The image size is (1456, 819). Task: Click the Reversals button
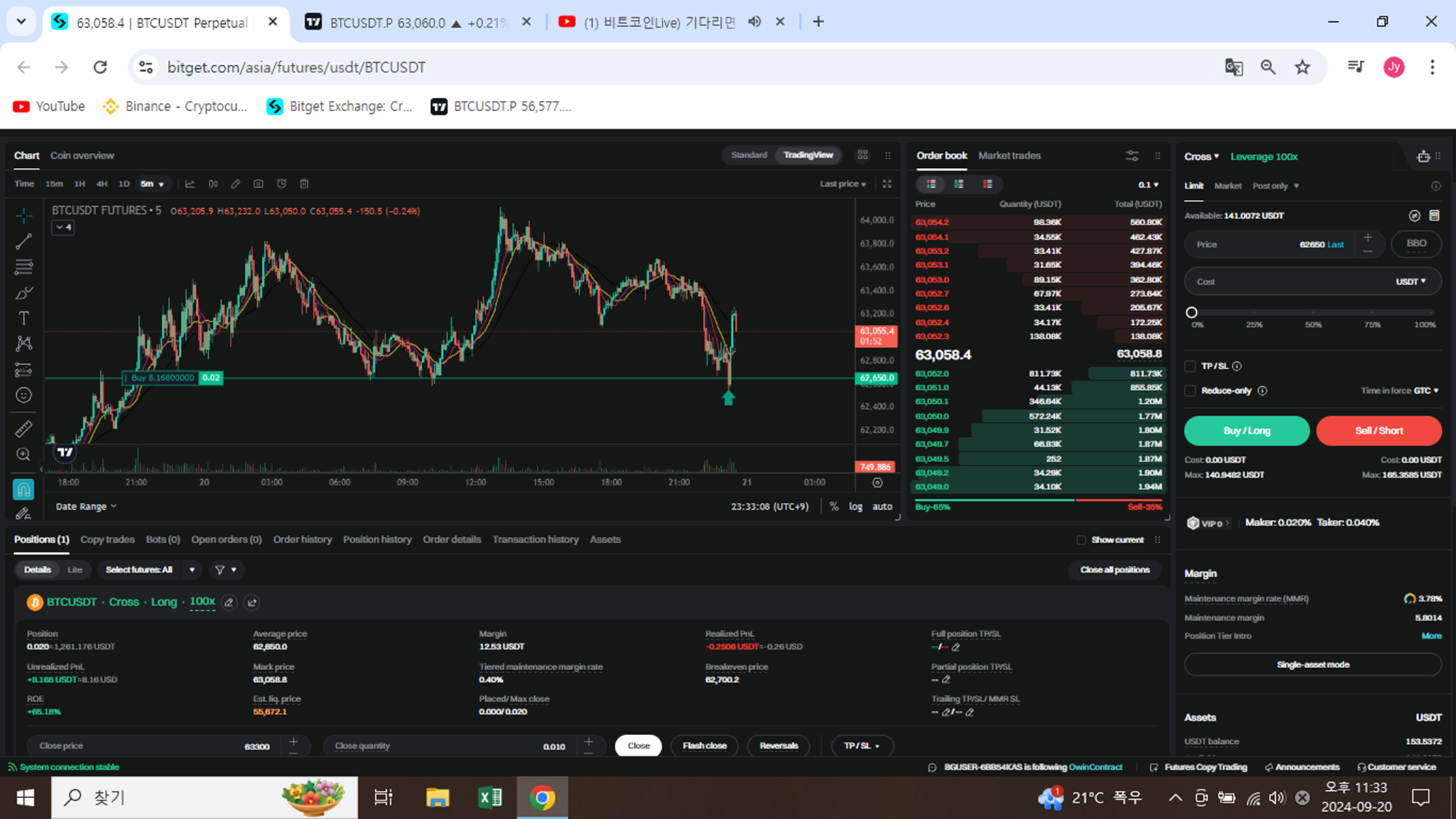click(778, 745)
